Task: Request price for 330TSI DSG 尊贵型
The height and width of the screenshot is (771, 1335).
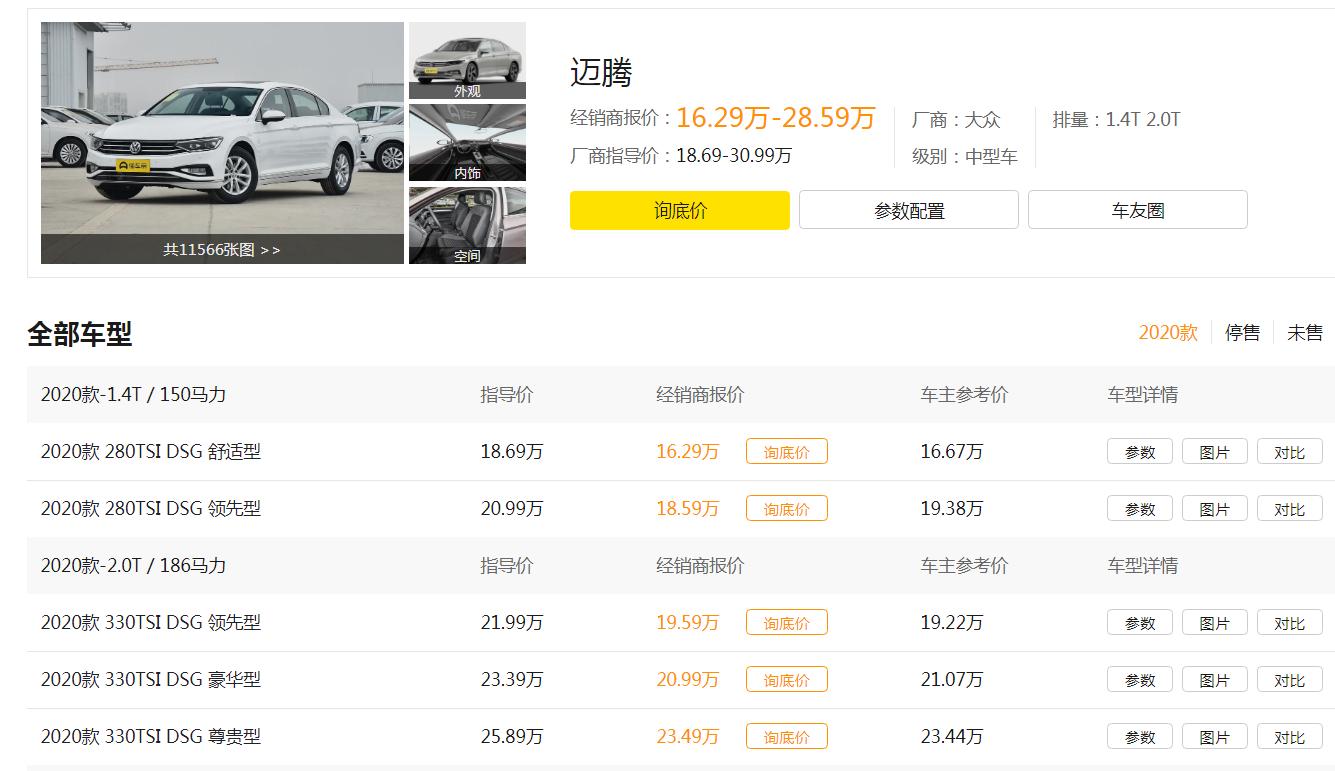Action: [x=786, y=737]
